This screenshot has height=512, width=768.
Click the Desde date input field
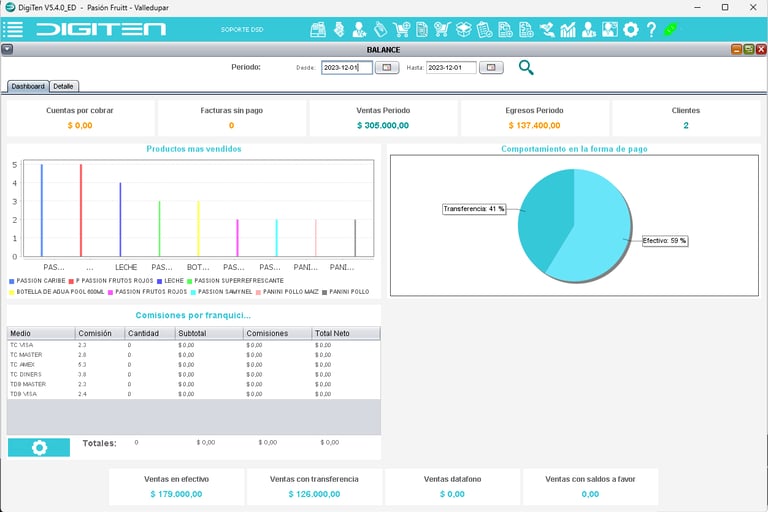coord(347,67)
